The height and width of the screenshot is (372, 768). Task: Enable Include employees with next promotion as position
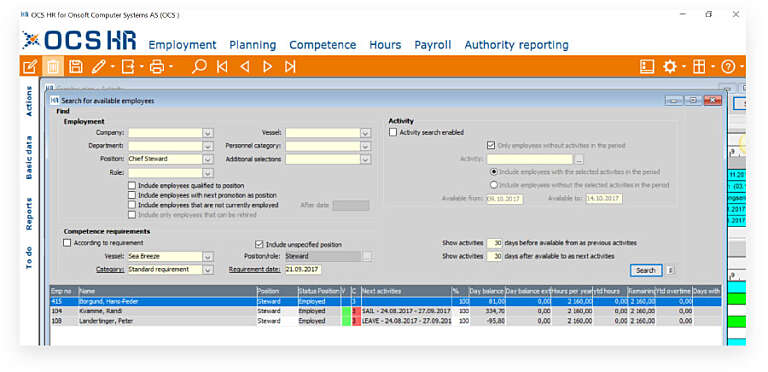pos(132,195)
